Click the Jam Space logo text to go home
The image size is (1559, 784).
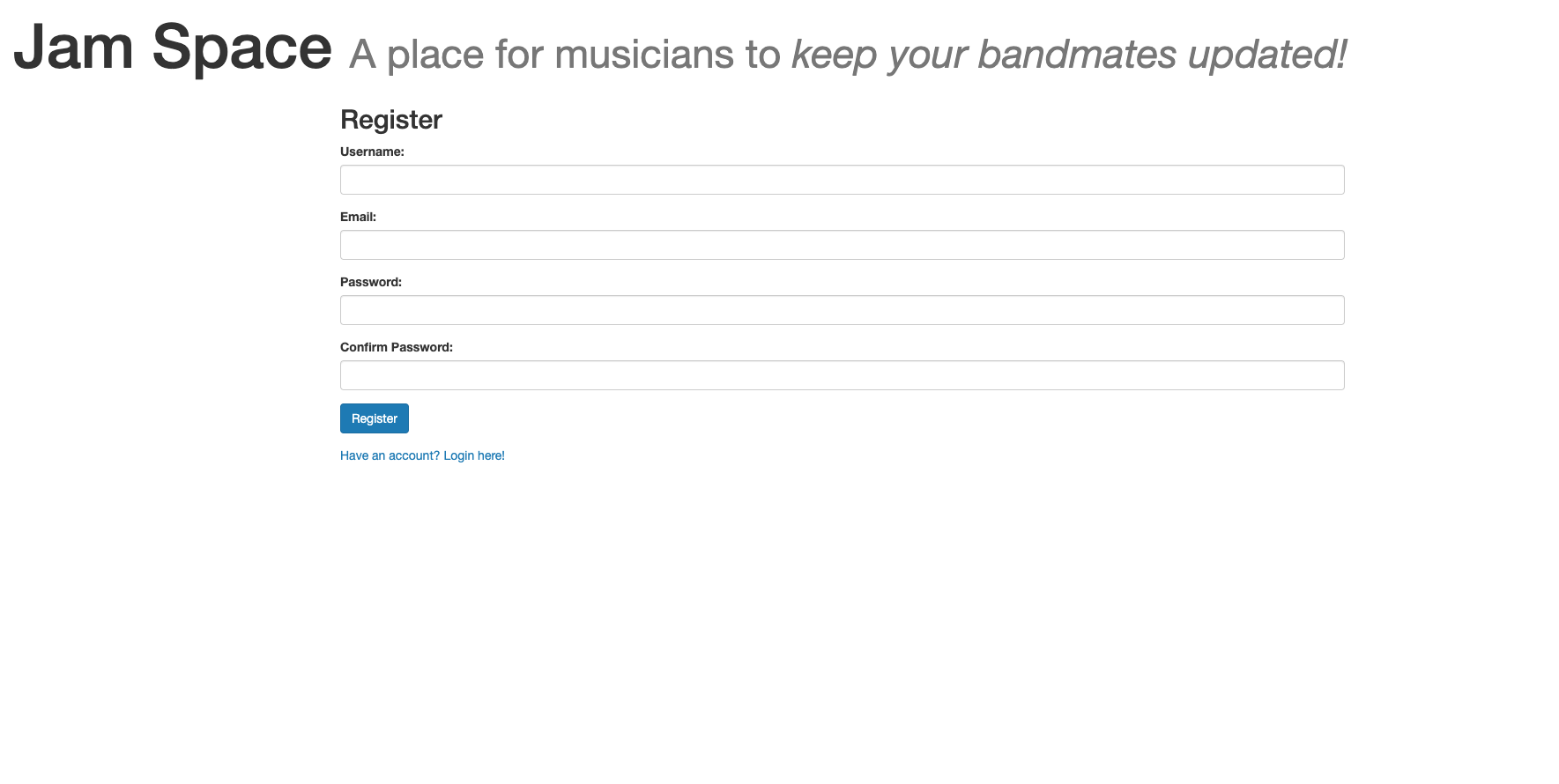[x=173, y=48]
